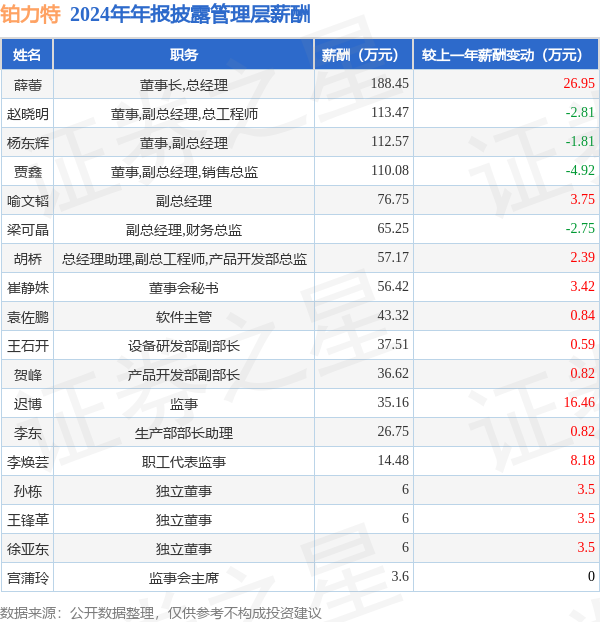This screenshot has width=600, height=622.
Task: Click salary value 57.17
Action: click(393, 257)
